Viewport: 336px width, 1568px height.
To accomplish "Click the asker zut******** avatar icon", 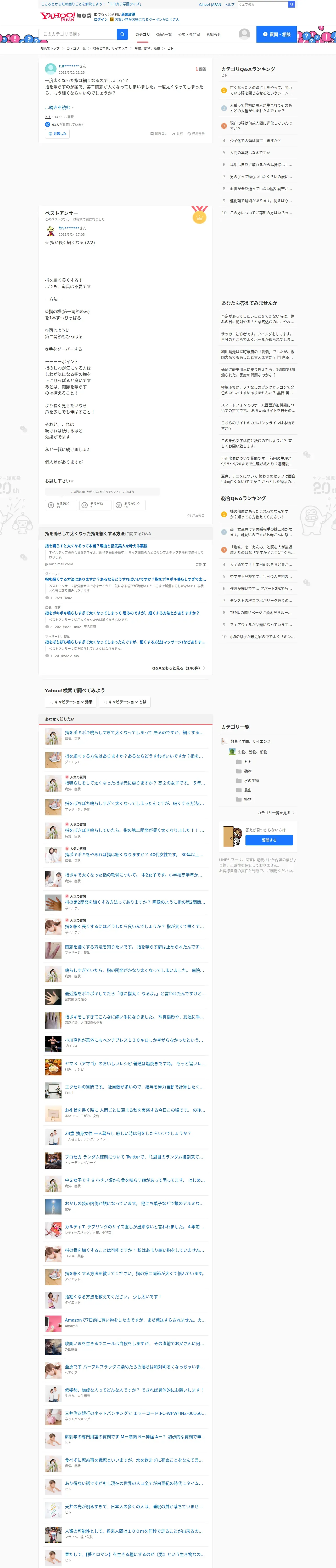I will point(51,69).
